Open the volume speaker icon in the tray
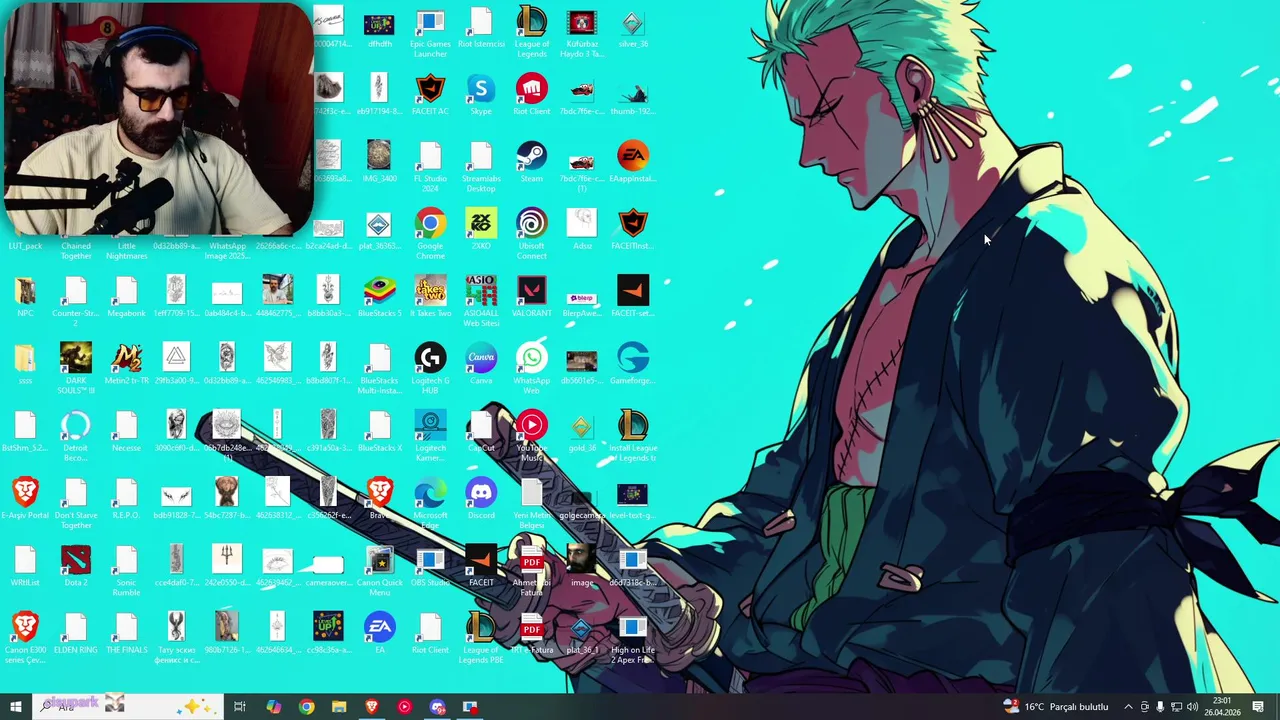Screen dimensions: 1280x720 pos(1192,707)
